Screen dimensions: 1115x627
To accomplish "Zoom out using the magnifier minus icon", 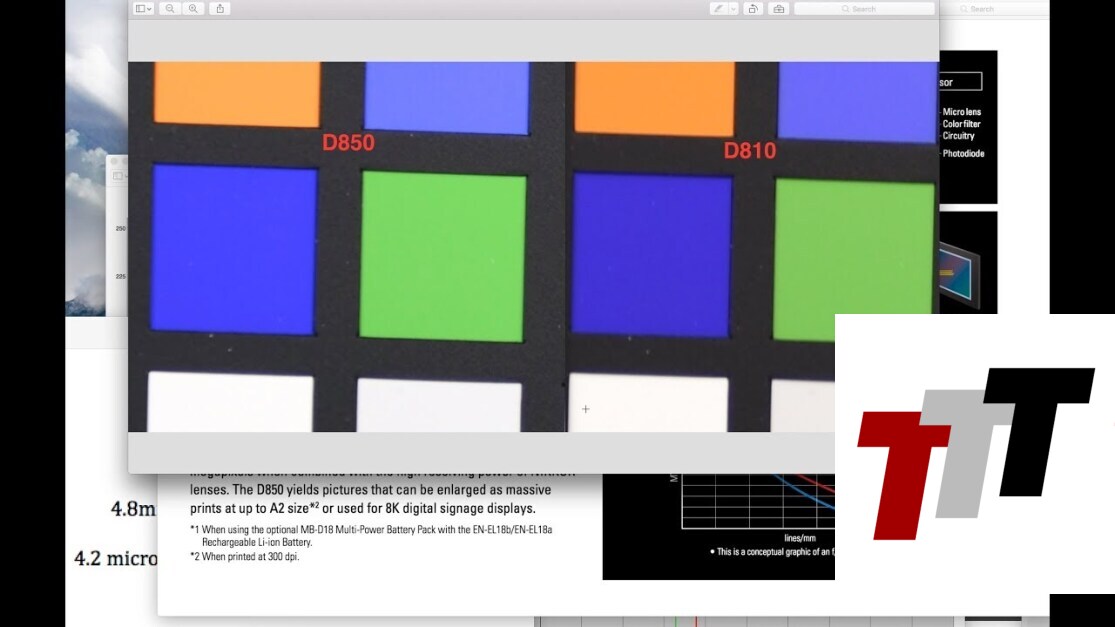I will pyautogui.click(x=170, y=9).
